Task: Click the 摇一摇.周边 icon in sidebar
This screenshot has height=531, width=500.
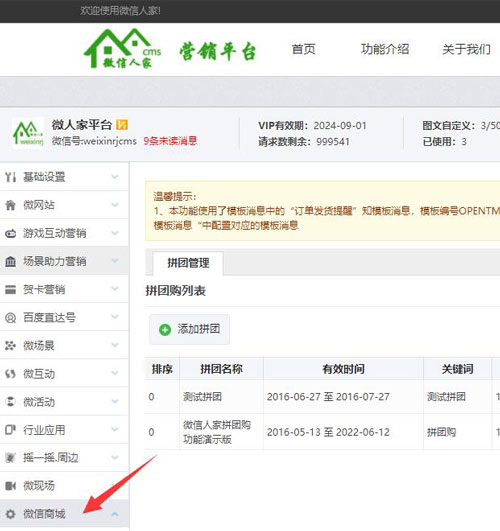Action: [10, 458]
